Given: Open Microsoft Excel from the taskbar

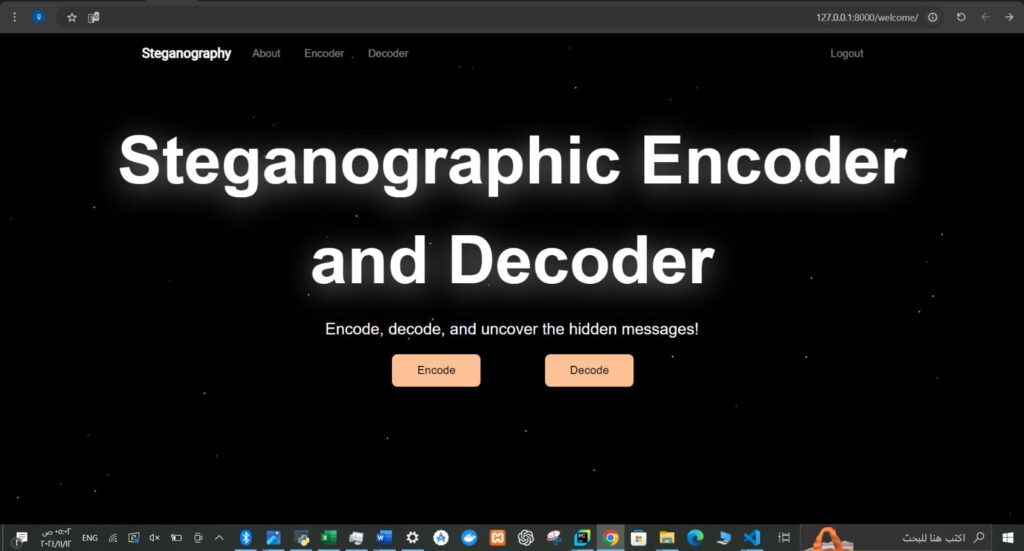Looking at the screenshot, I should tap(328, 538).
